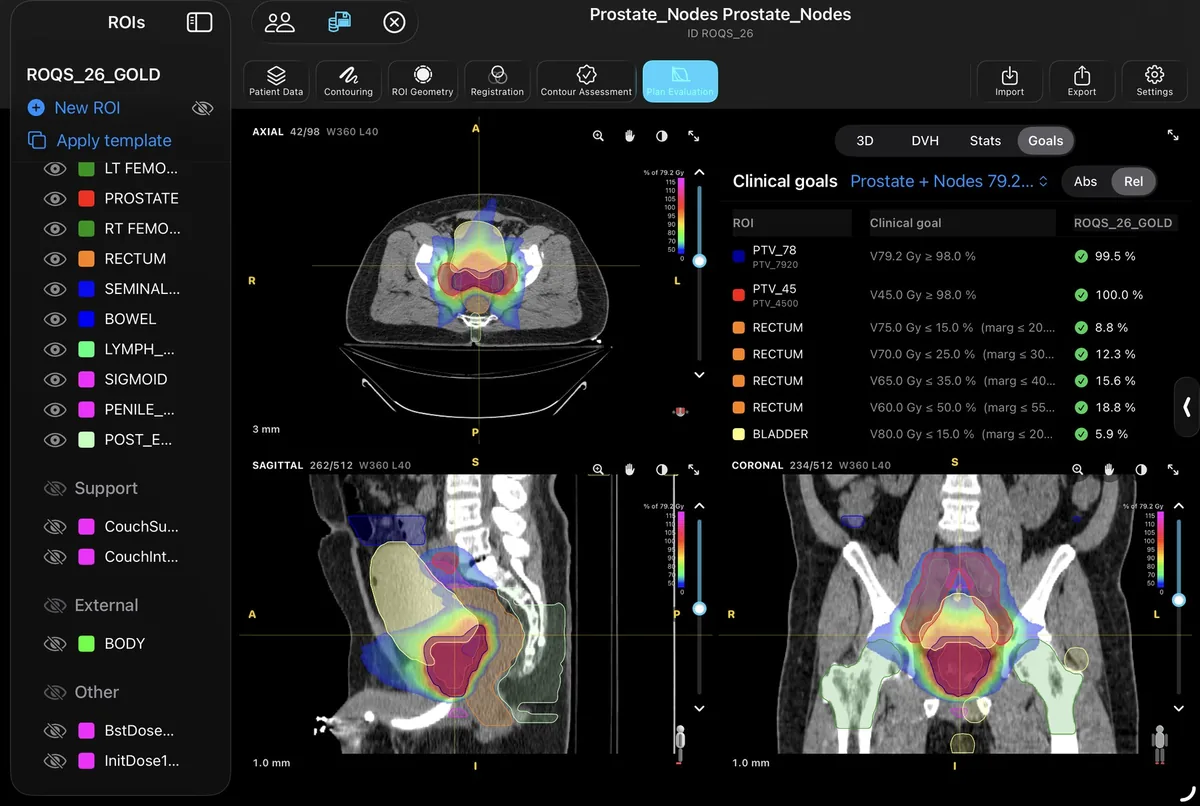This screenshot has height=806, width=1200.
Task: Expand the sagittal view to fullscreen
Action: pos(693,469)
